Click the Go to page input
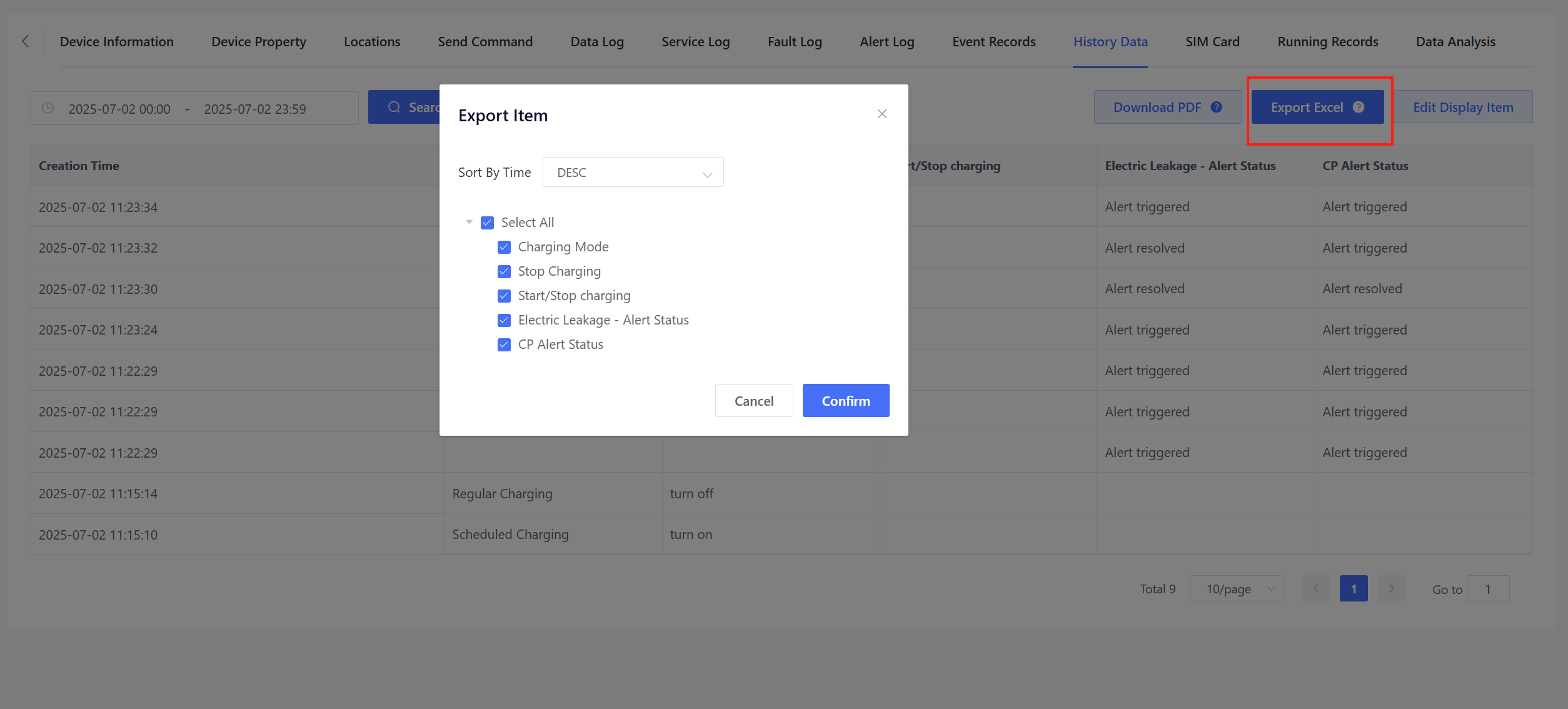 click(1487, 589)
